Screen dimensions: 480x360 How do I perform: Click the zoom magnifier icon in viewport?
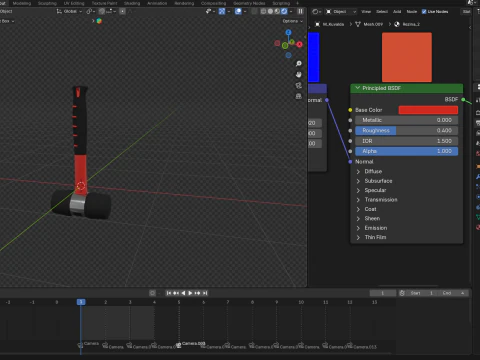[299, 63]
